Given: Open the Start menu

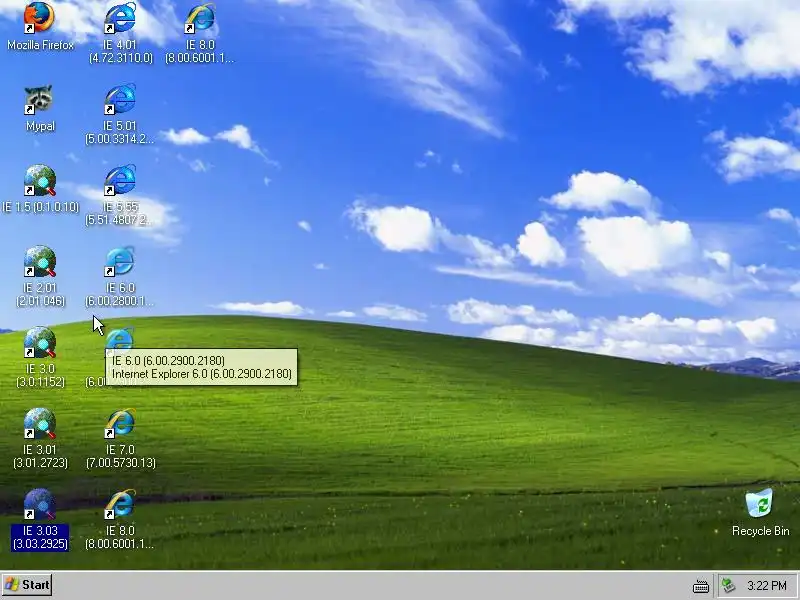Looking at the screenshot, I should coord(27,585).
